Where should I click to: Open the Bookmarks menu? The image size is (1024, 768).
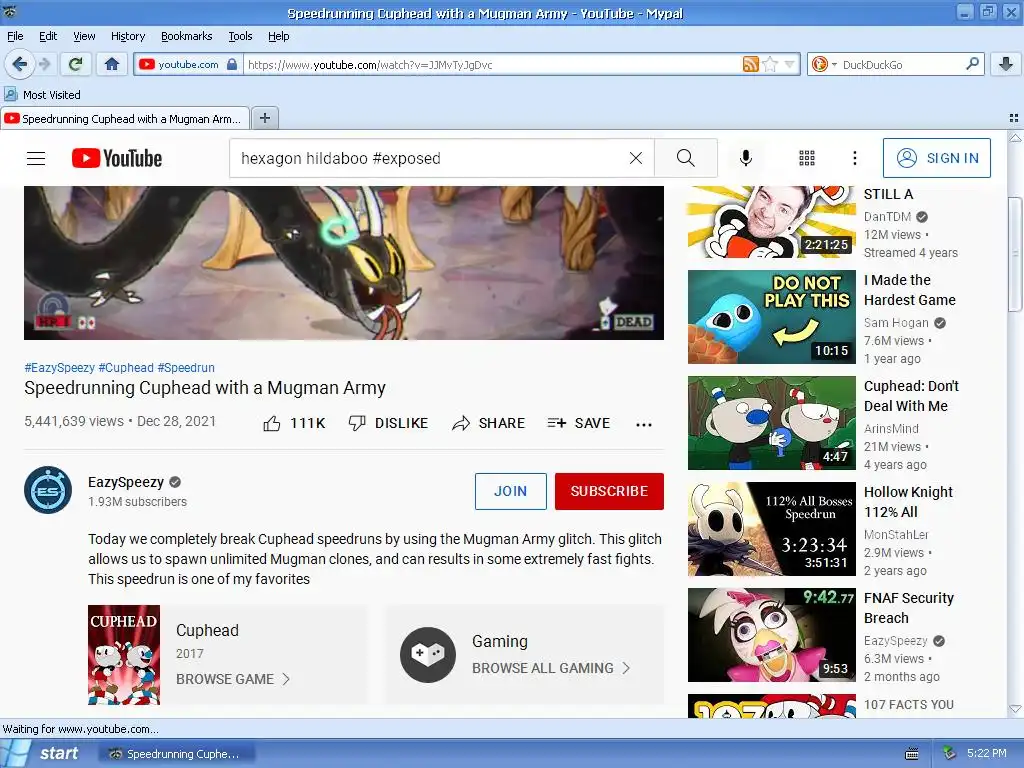(186, 36)
